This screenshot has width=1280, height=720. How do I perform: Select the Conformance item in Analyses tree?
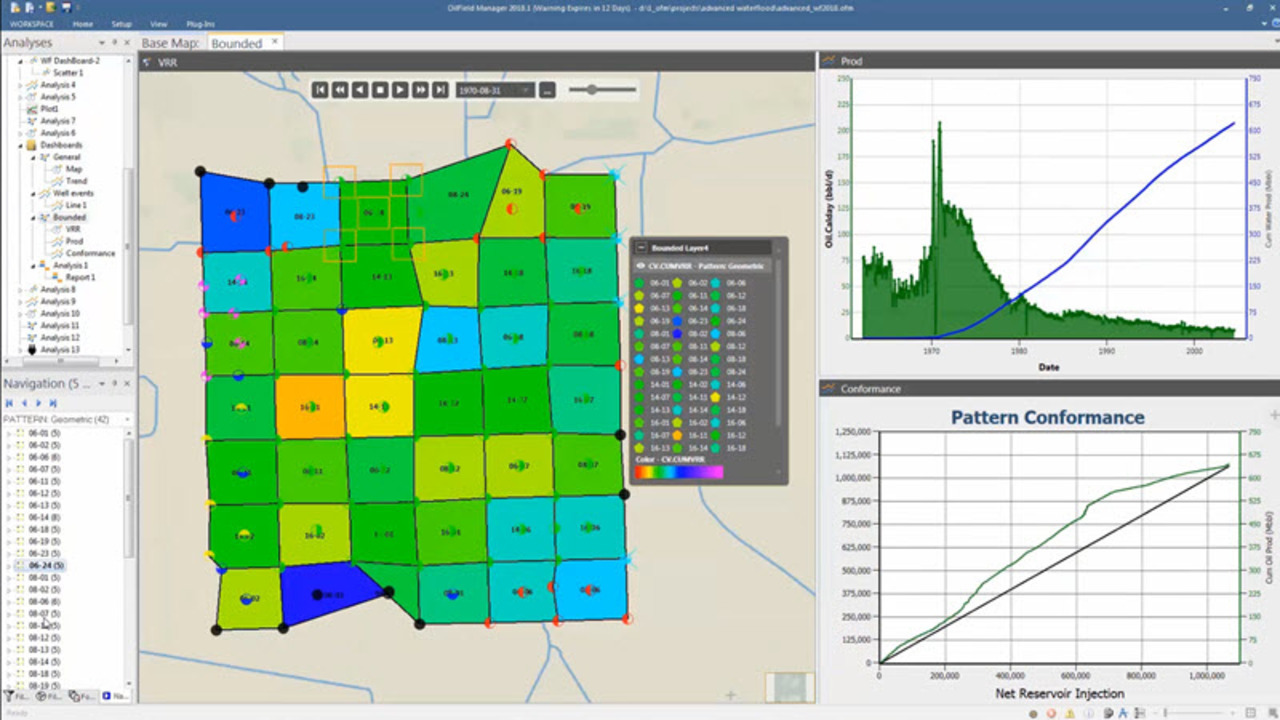tap(90, 253)
